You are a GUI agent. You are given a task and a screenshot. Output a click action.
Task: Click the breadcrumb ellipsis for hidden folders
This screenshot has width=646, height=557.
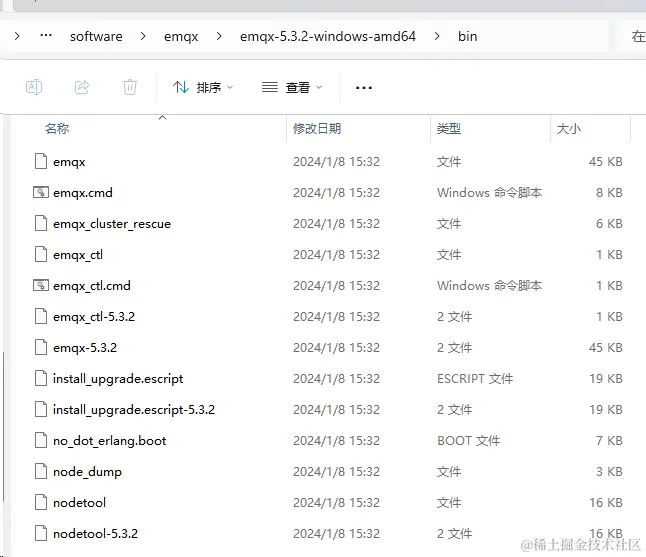coord(46,36)
